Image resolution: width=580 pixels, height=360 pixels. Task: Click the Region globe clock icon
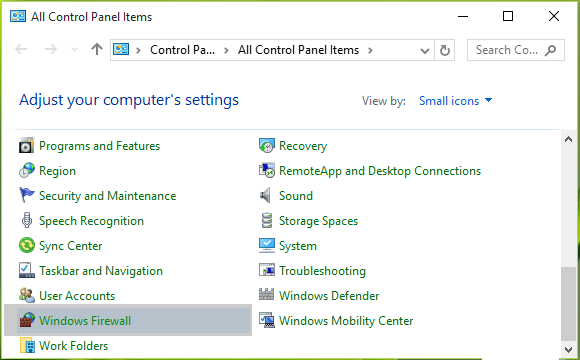click(27, 171)
